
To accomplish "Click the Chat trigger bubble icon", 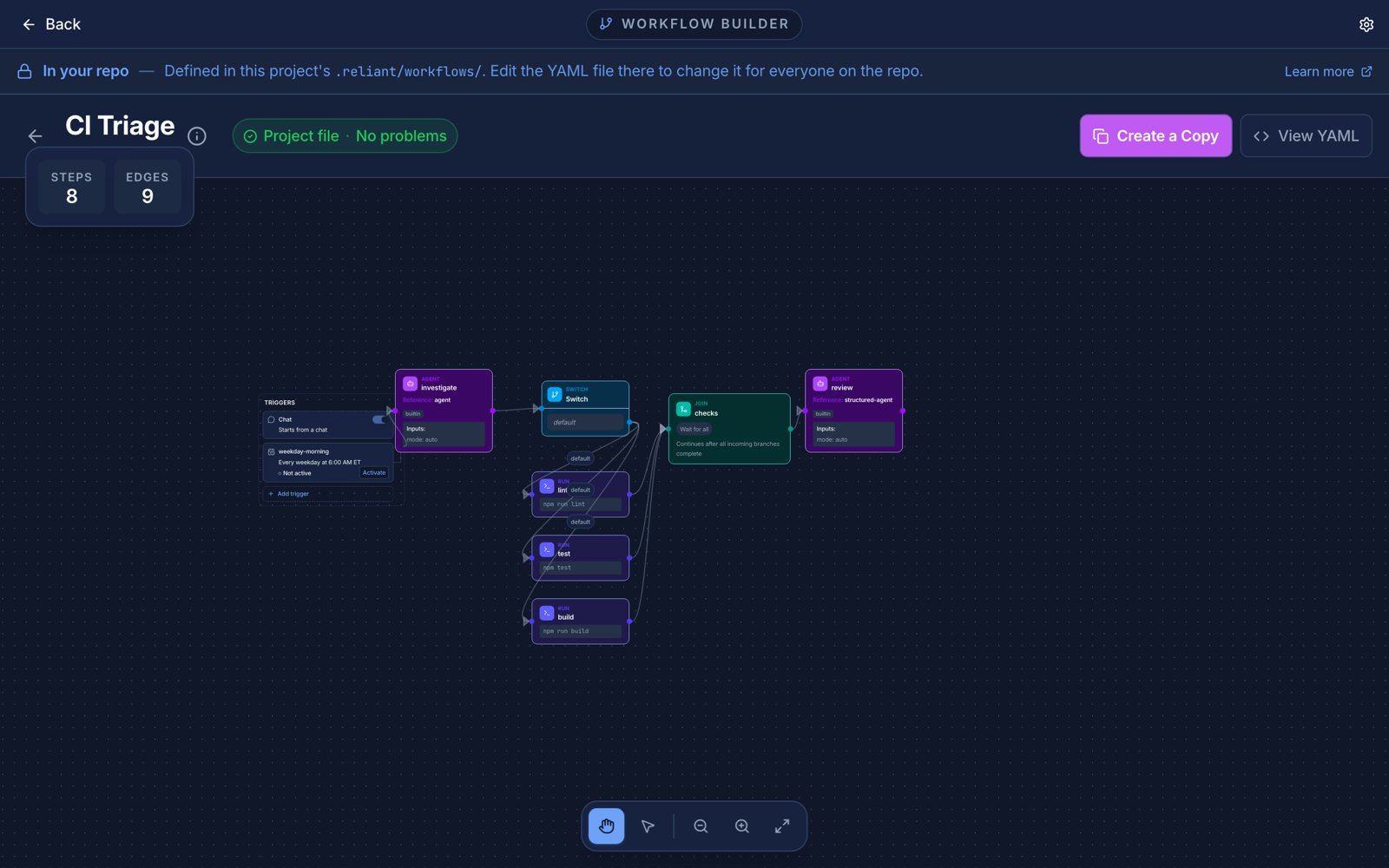I will point(271,420).
